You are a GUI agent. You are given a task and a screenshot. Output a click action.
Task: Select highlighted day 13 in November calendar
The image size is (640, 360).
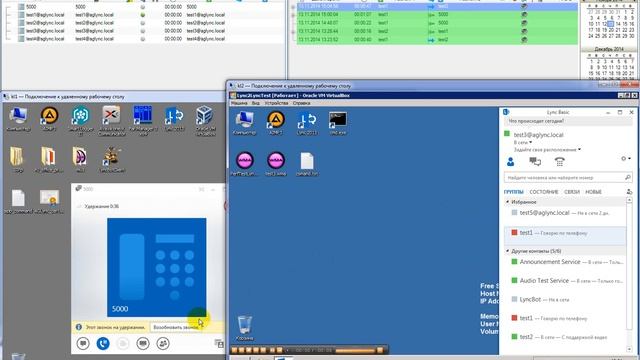611,24
